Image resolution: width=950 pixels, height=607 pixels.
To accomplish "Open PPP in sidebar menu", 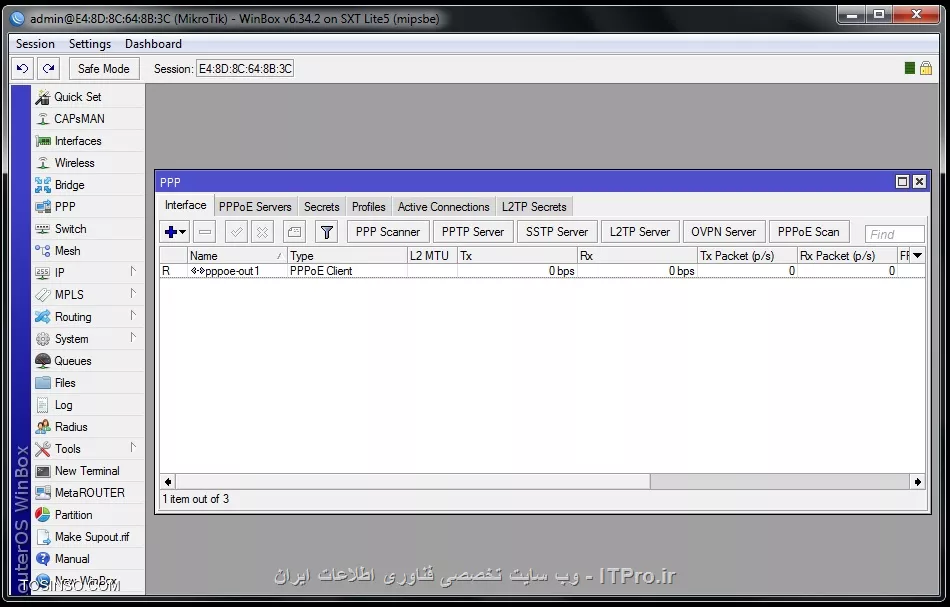I will click(x=88, y=207).
